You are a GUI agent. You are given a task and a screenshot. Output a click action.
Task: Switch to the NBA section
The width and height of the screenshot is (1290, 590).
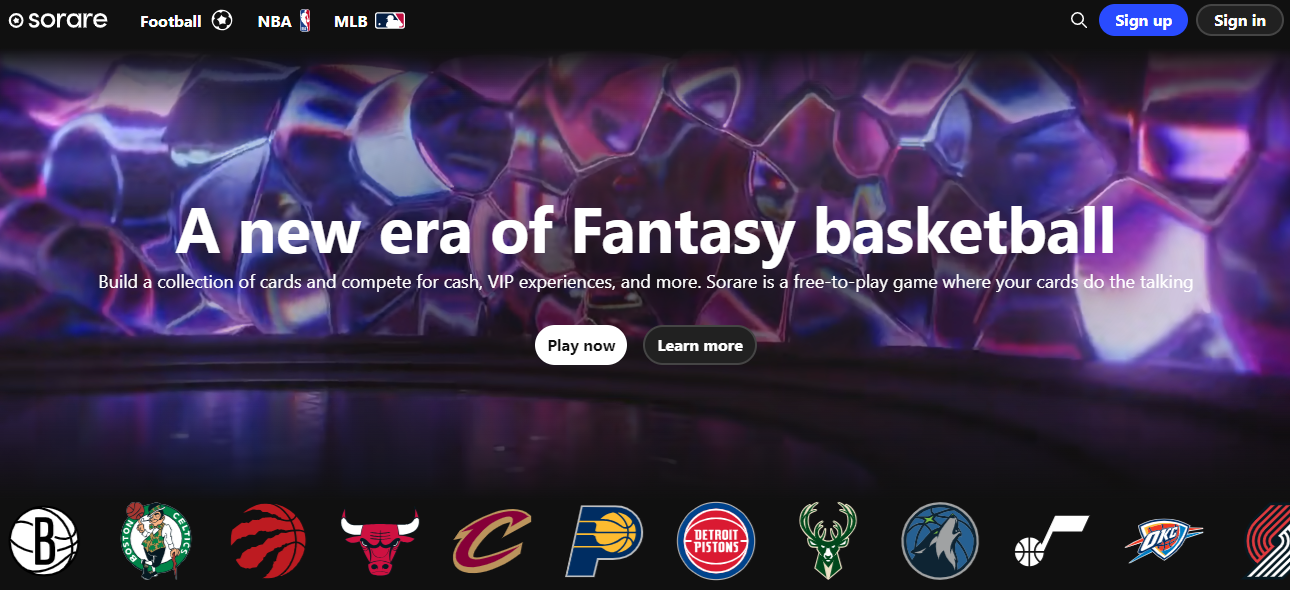[284, 20]
